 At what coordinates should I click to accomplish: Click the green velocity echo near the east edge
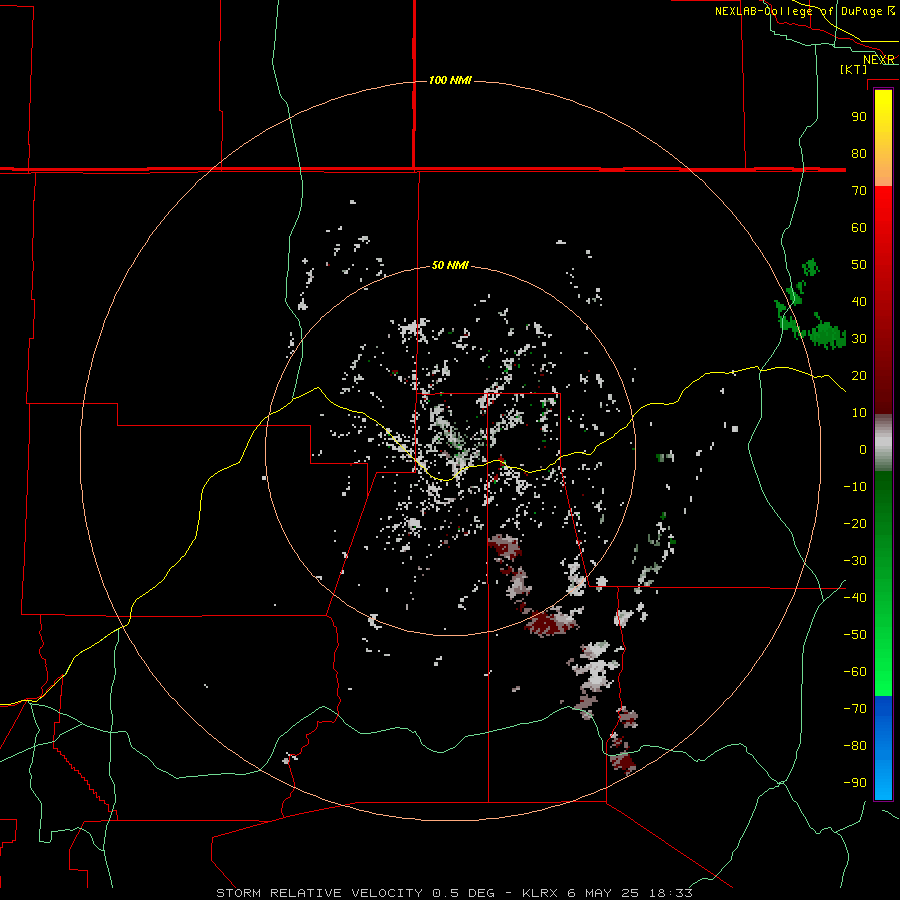(827, 335)
